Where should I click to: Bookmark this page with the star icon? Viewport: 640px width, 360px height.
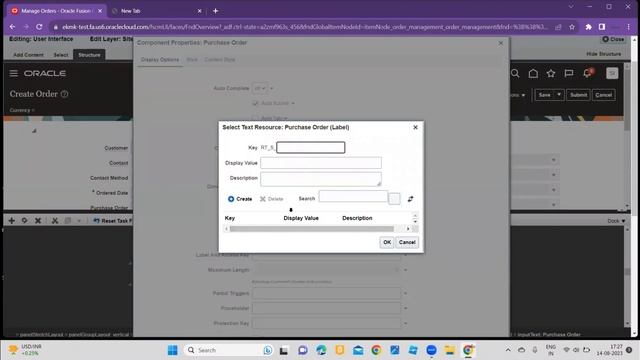pyautogui.click(x=572, y=27)
